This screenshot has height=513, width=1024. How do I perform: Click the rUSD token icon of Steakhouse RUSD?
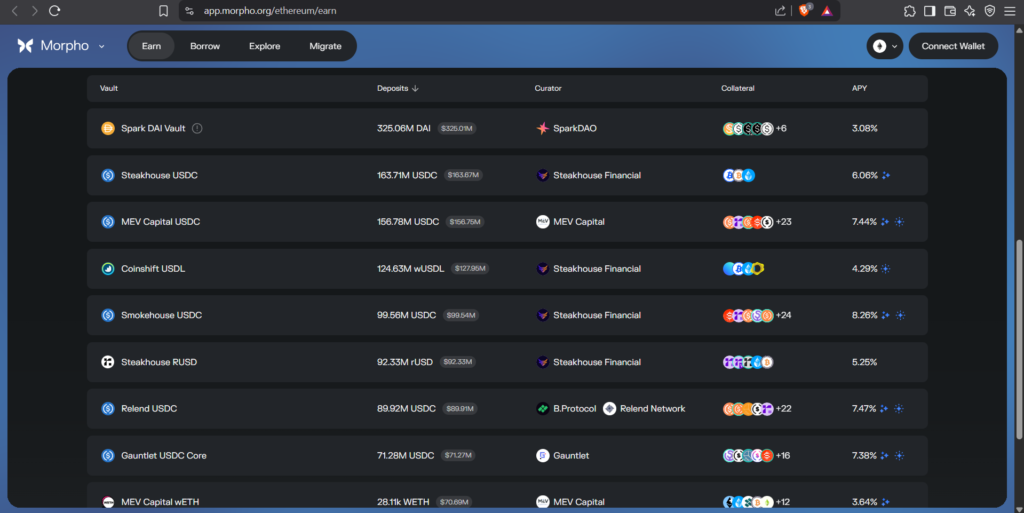108,362
